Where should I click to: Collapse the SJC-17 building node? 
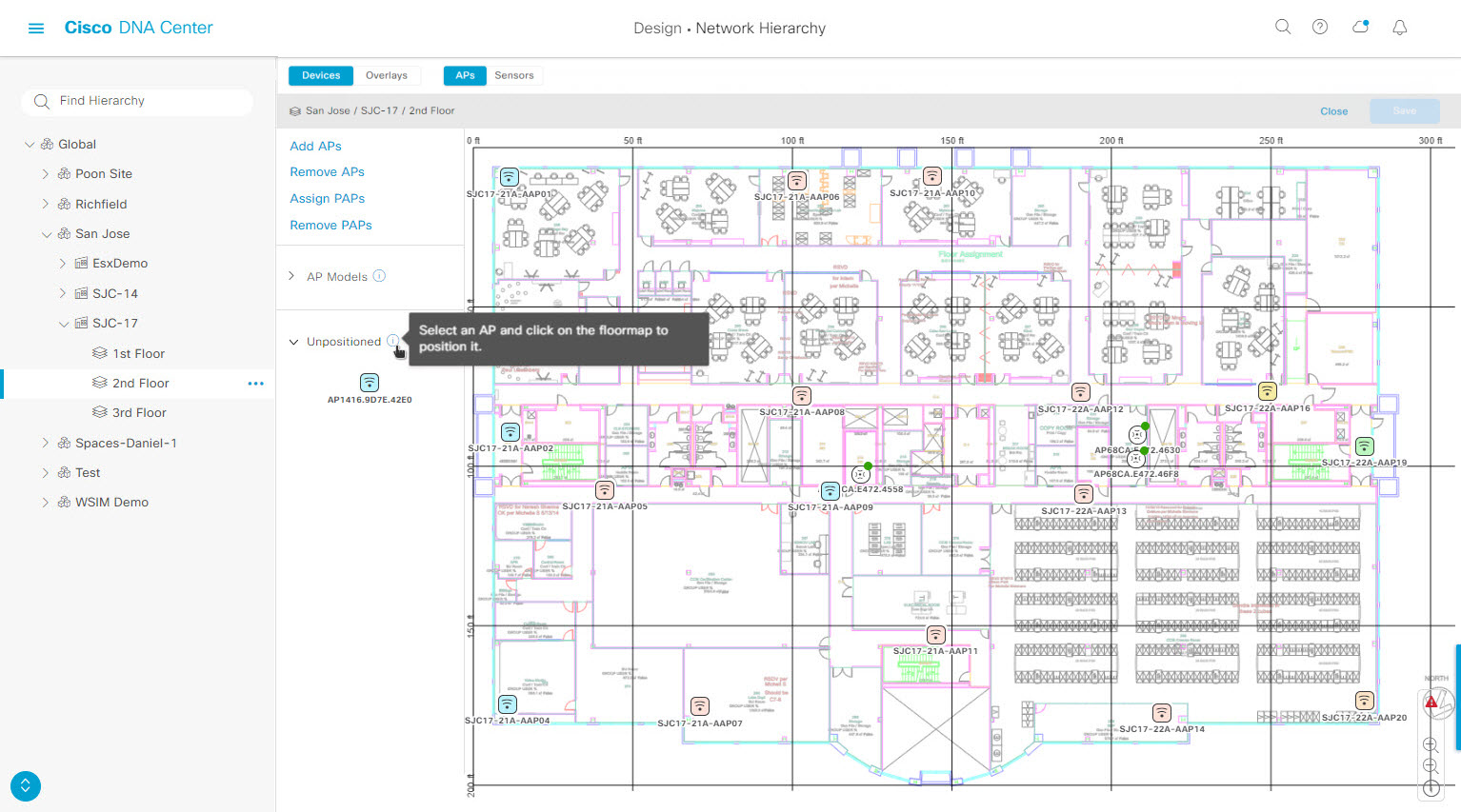(x=64, y=324)
